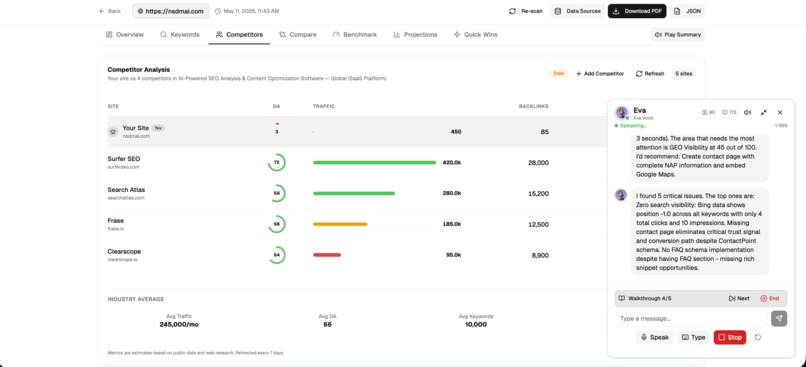Click the 420.0k traffic value
This screenshot has width=806, height=367.
[x=451, y=162]
